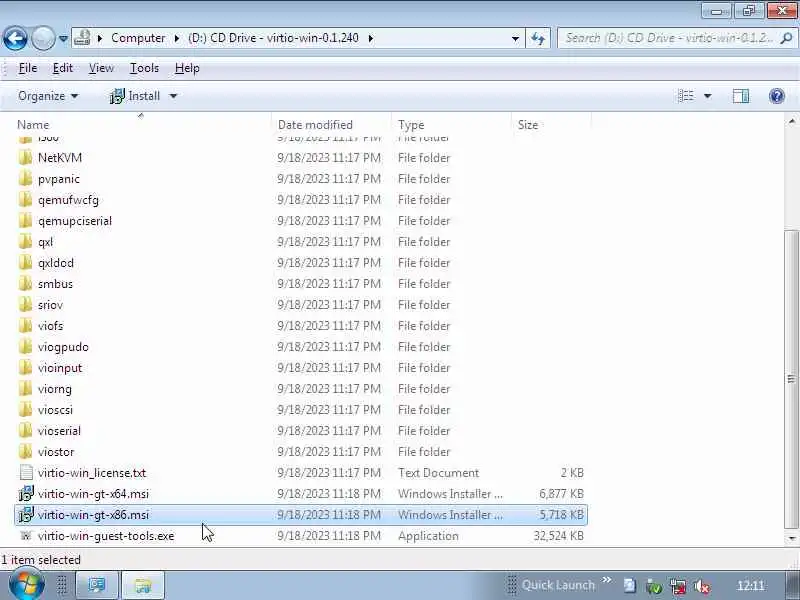
Task: Open the Help menu
Action: tap(187, 68)
